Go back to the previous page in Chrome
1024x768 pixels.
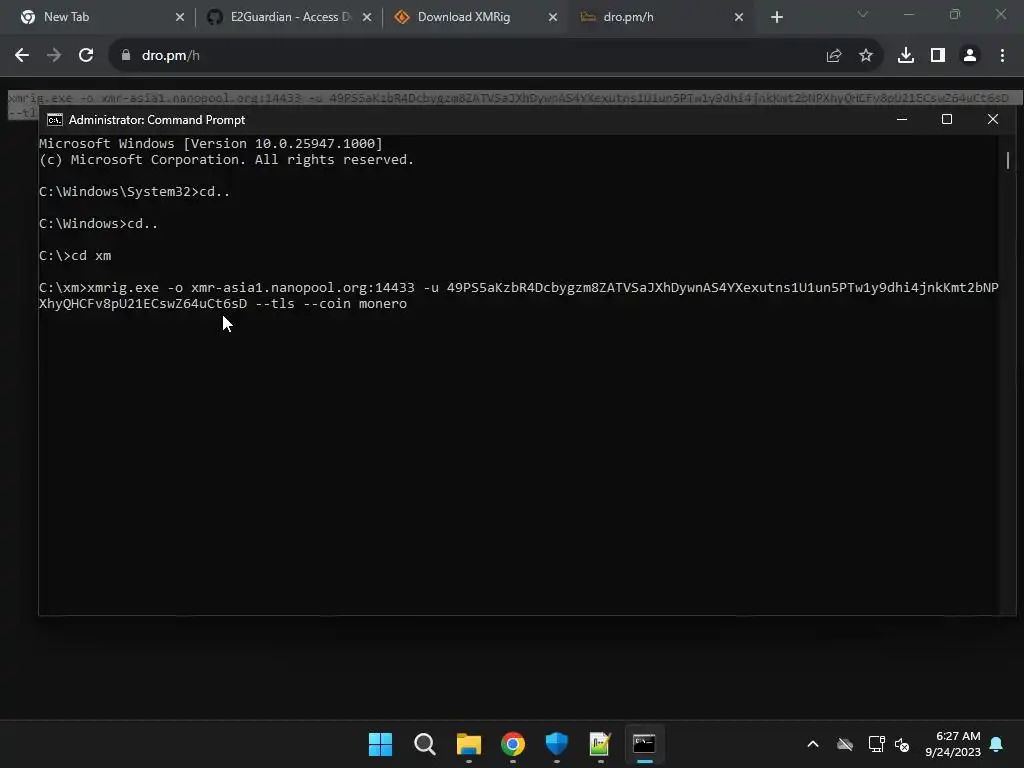tap(22, 56)
